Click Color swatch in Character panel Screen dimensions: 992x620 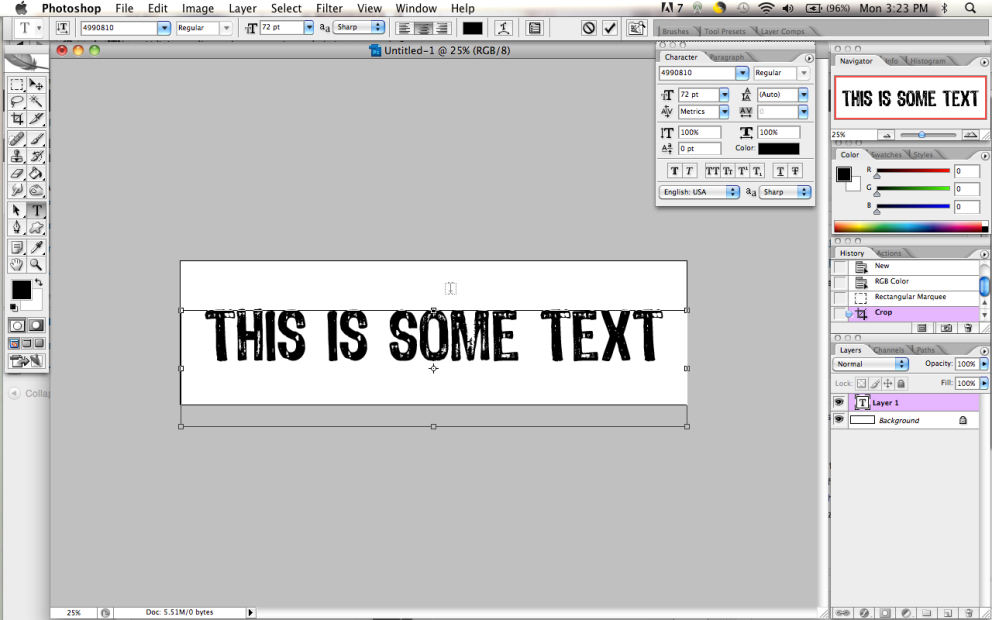click(x=779, y=149)
